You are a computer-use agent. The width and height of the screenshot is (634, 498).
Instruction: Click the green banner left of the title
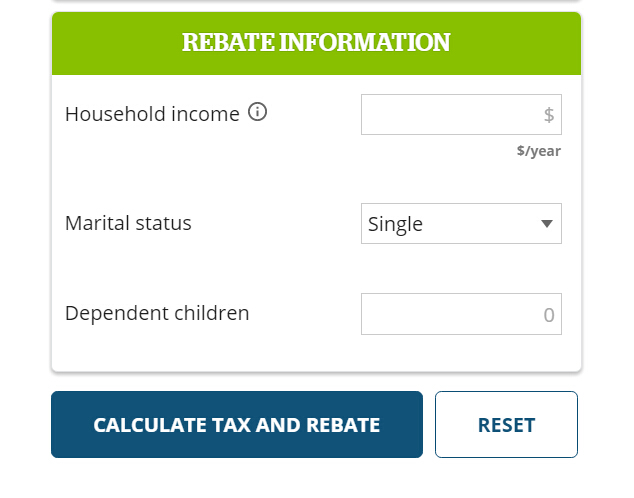coord(117,43)
